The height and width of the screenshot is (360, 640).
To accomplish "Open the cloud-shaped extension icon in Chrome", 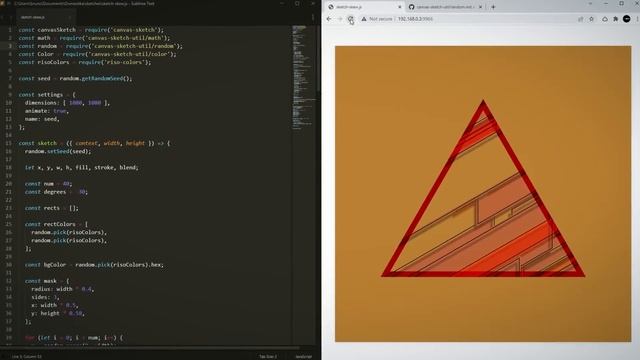I will [605, 19].
